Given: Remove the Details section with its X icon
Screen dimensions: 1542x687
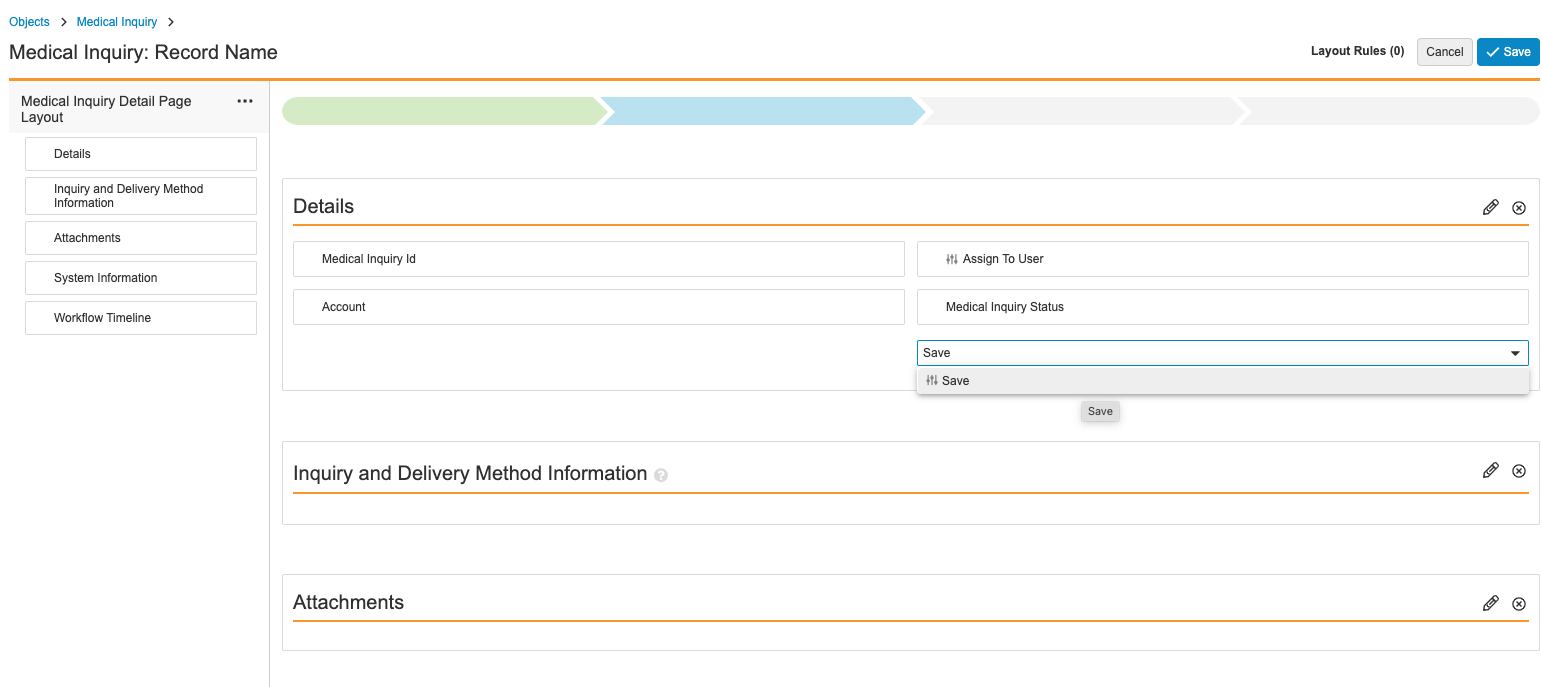Looking at the screenshot, I should pyautogui.click(x=1518, y=207).
